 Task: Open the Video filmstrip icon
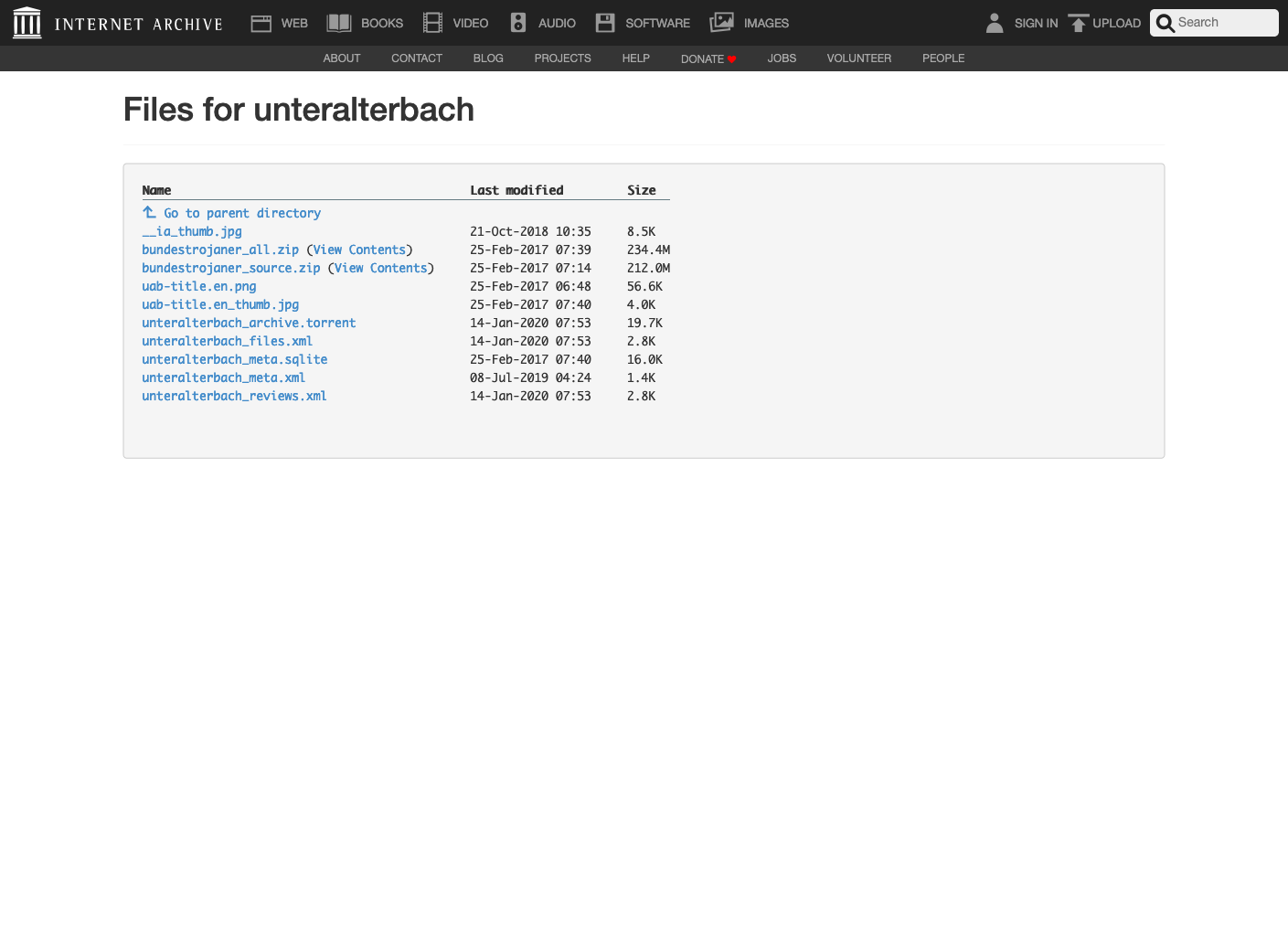click(x=433, y=23)
